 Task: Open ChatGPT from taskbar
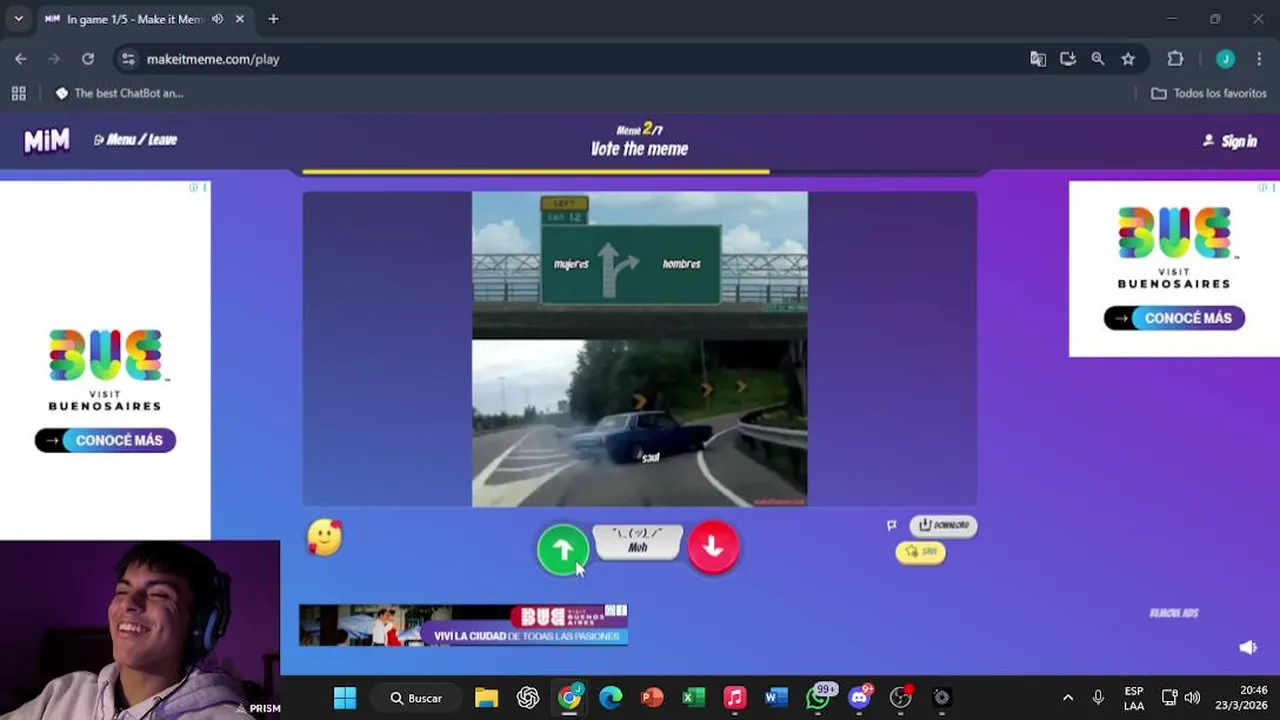pyautogui.click(x=528, y=698)
